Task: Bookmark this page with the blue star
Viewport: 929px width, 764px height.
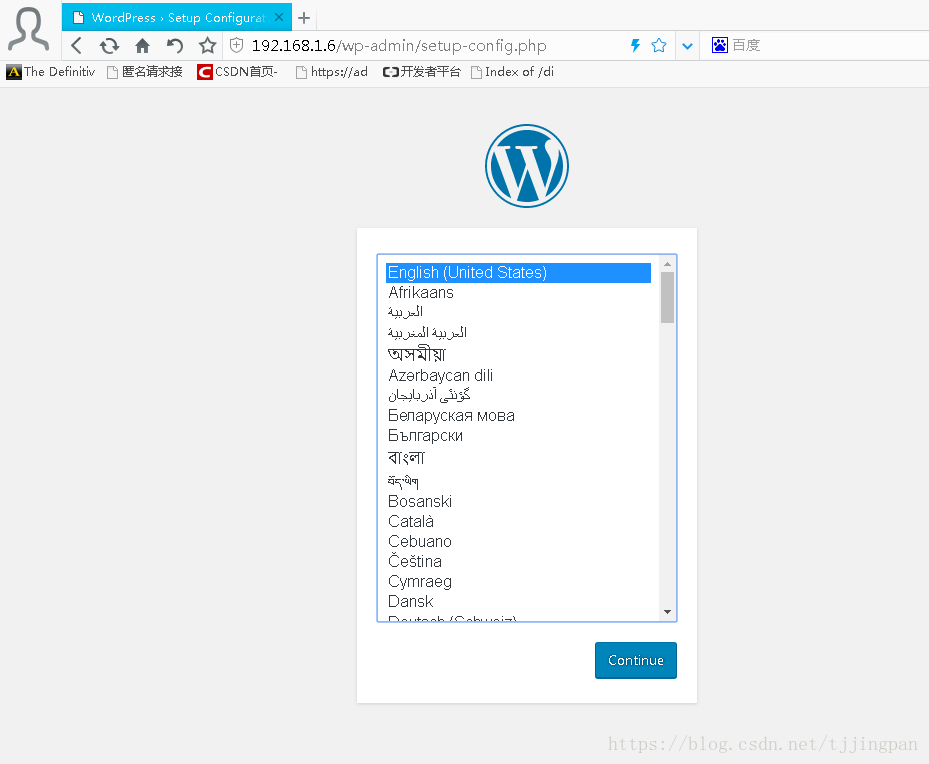Action: [x=659, y=45]
